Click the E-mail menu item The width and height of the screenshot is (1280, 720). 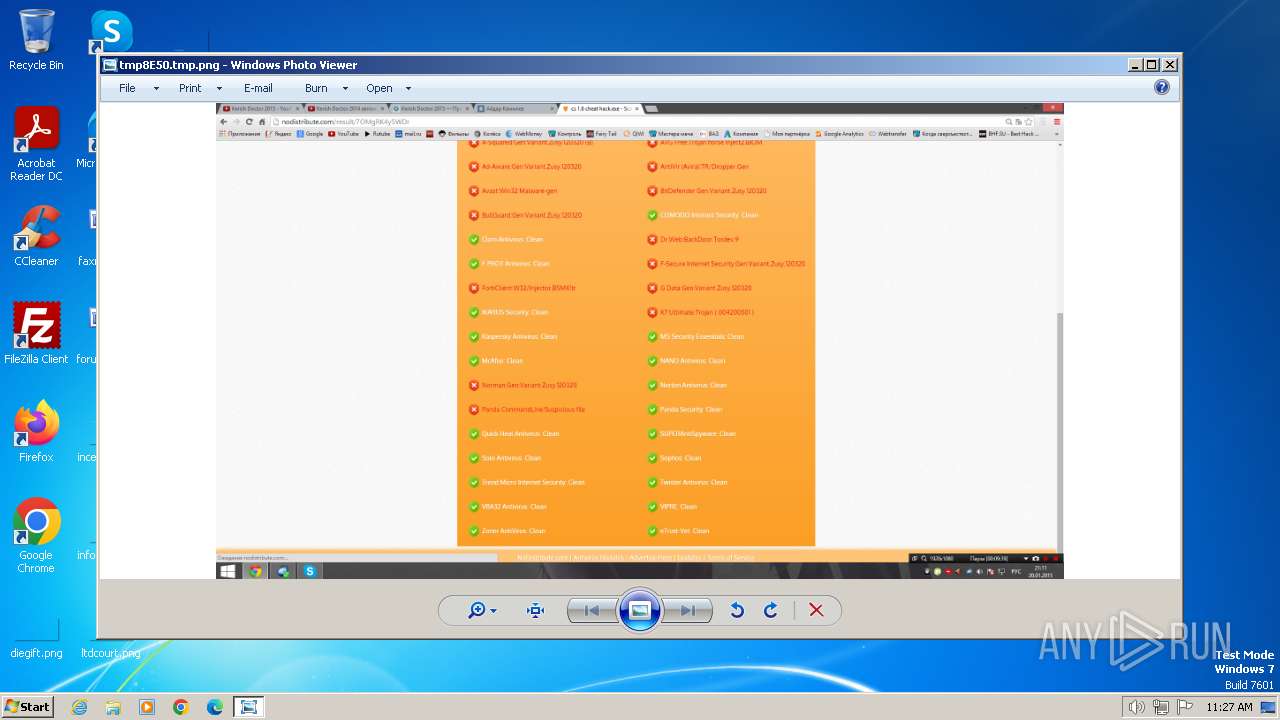tap(258, 88)
